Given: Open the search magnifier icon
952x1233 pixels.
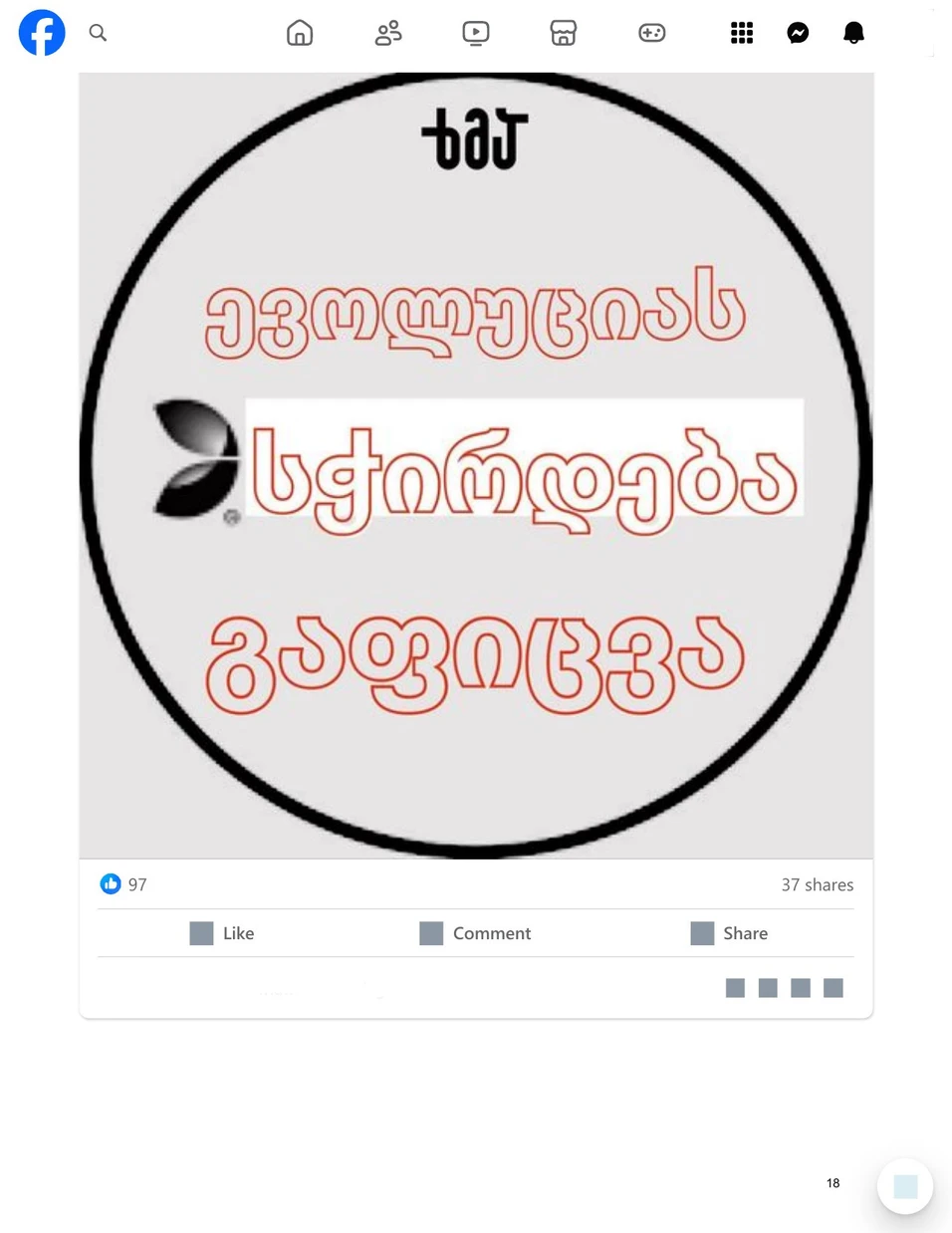Looking at the screenshot, I should pyautogui.click(x=98, y=33).
